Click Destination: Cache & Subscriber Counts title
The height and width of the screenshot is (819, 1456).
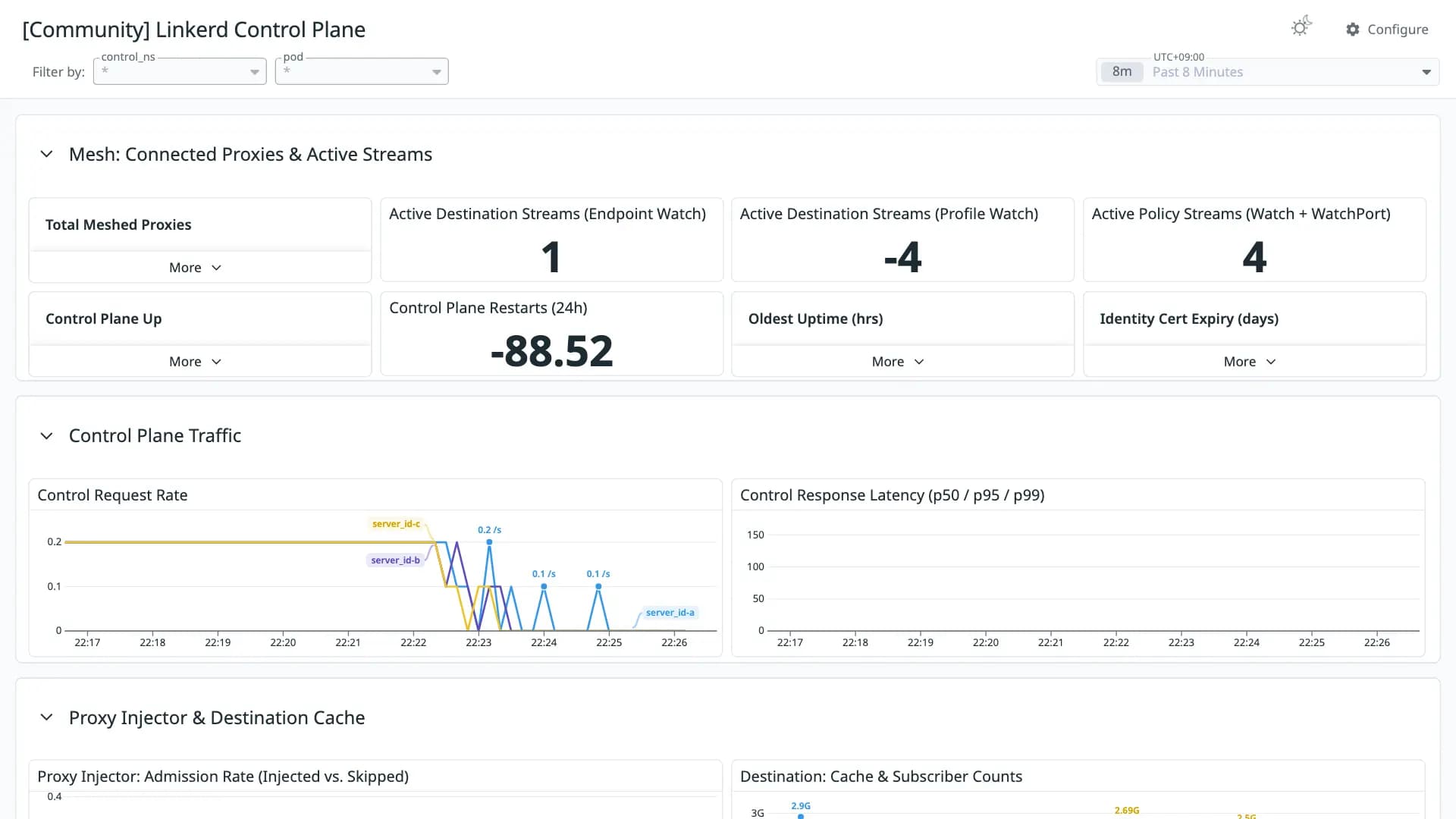click(880, 777)
